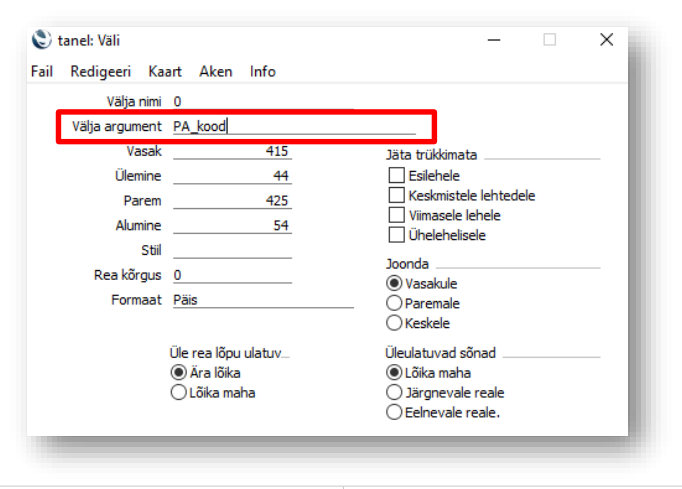Click the Rea kõrgus field
This screenshot has width=682, height=489.
tap(232, 275)
